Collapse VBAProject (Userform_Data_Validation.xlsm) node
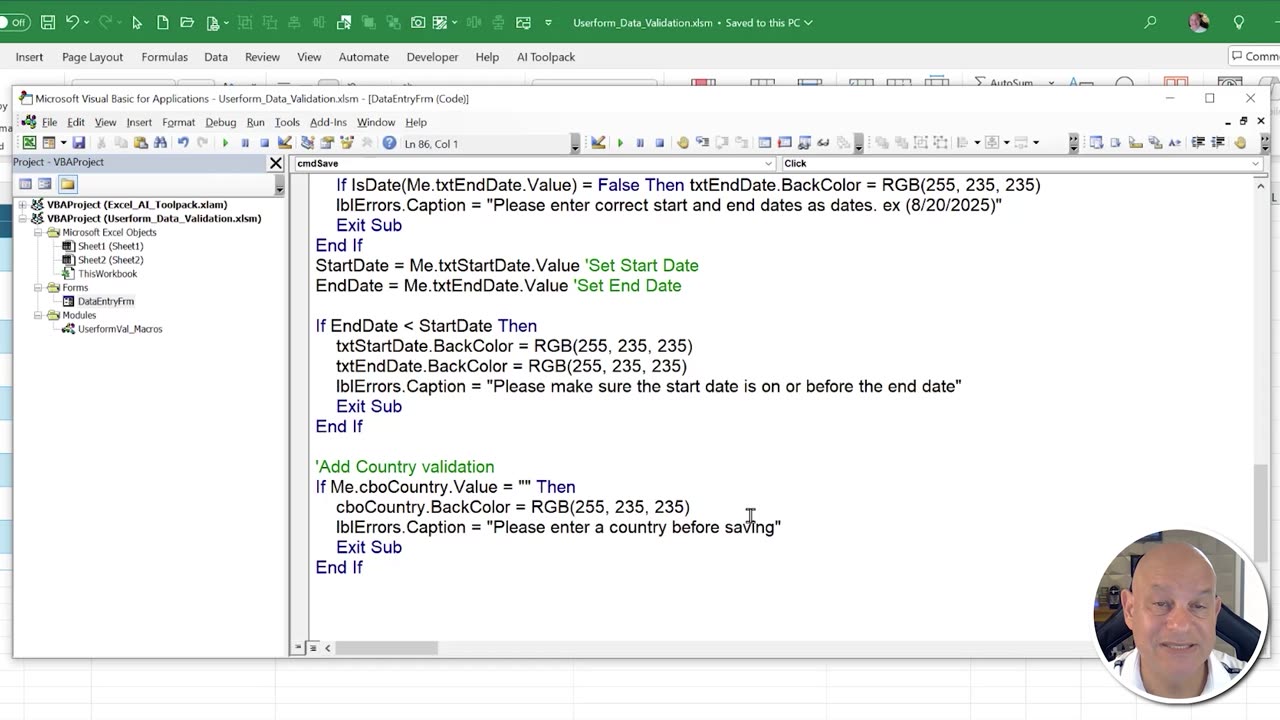The width and height of the screenshot is (1280, 720). (22, 218)
